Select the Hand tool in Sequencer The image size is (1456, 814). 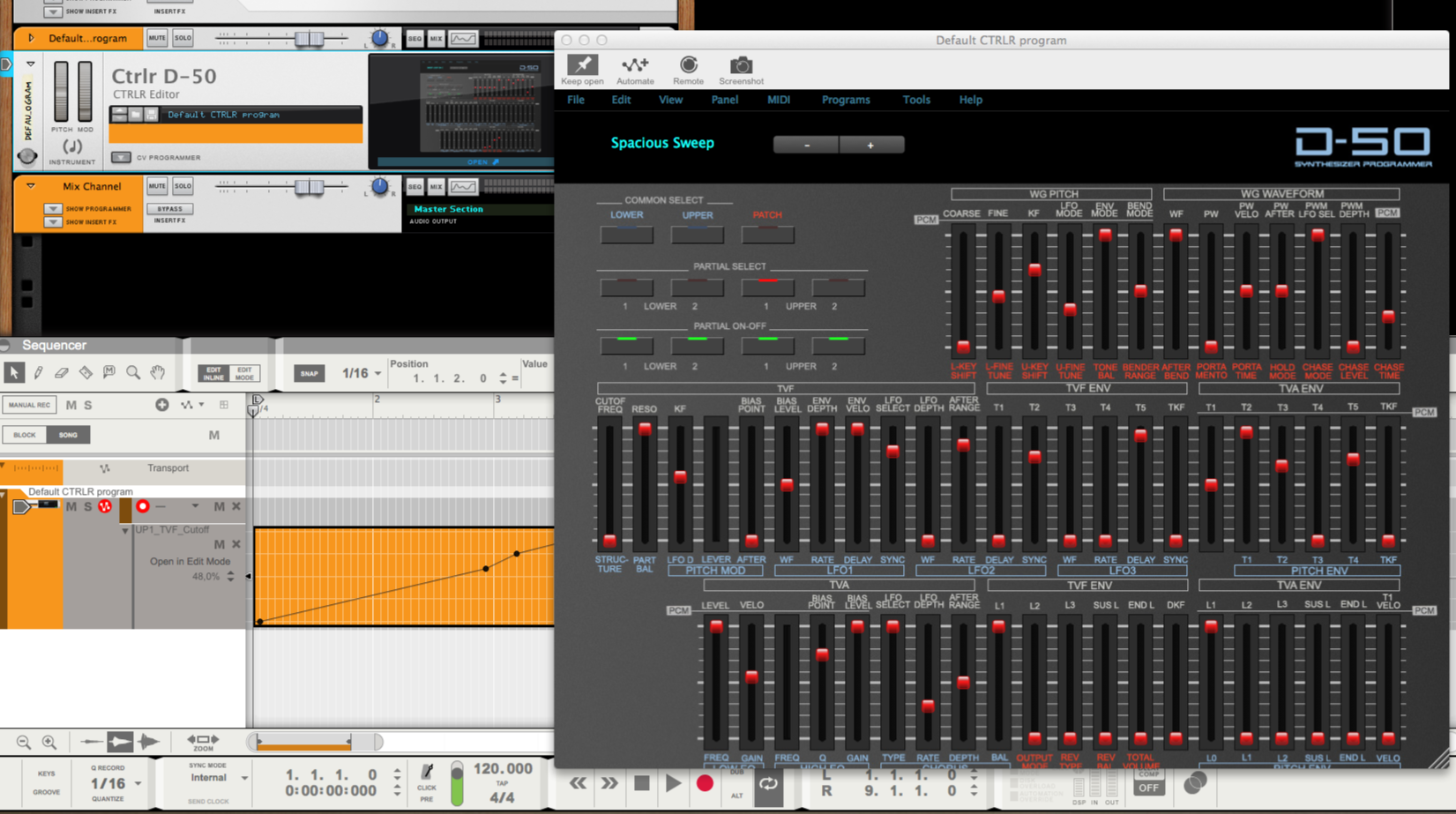158,373
